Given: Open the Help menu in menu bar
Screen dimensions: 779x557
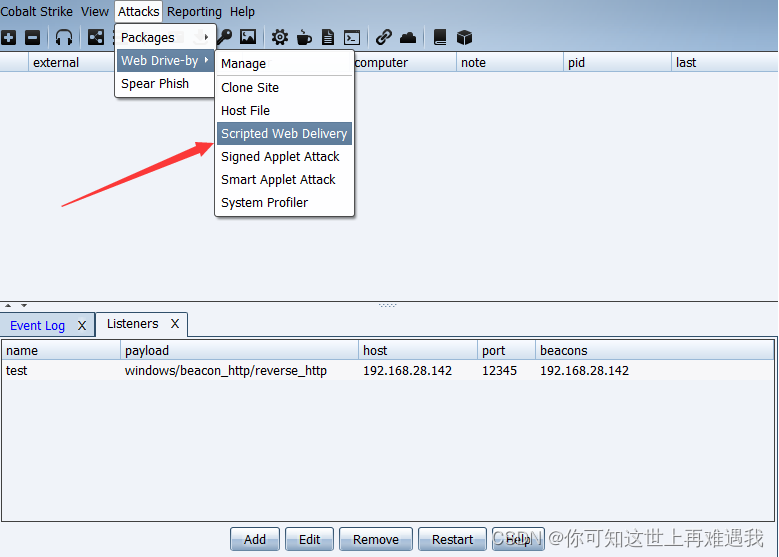Looking at the screenshot, I should point(242,11).
